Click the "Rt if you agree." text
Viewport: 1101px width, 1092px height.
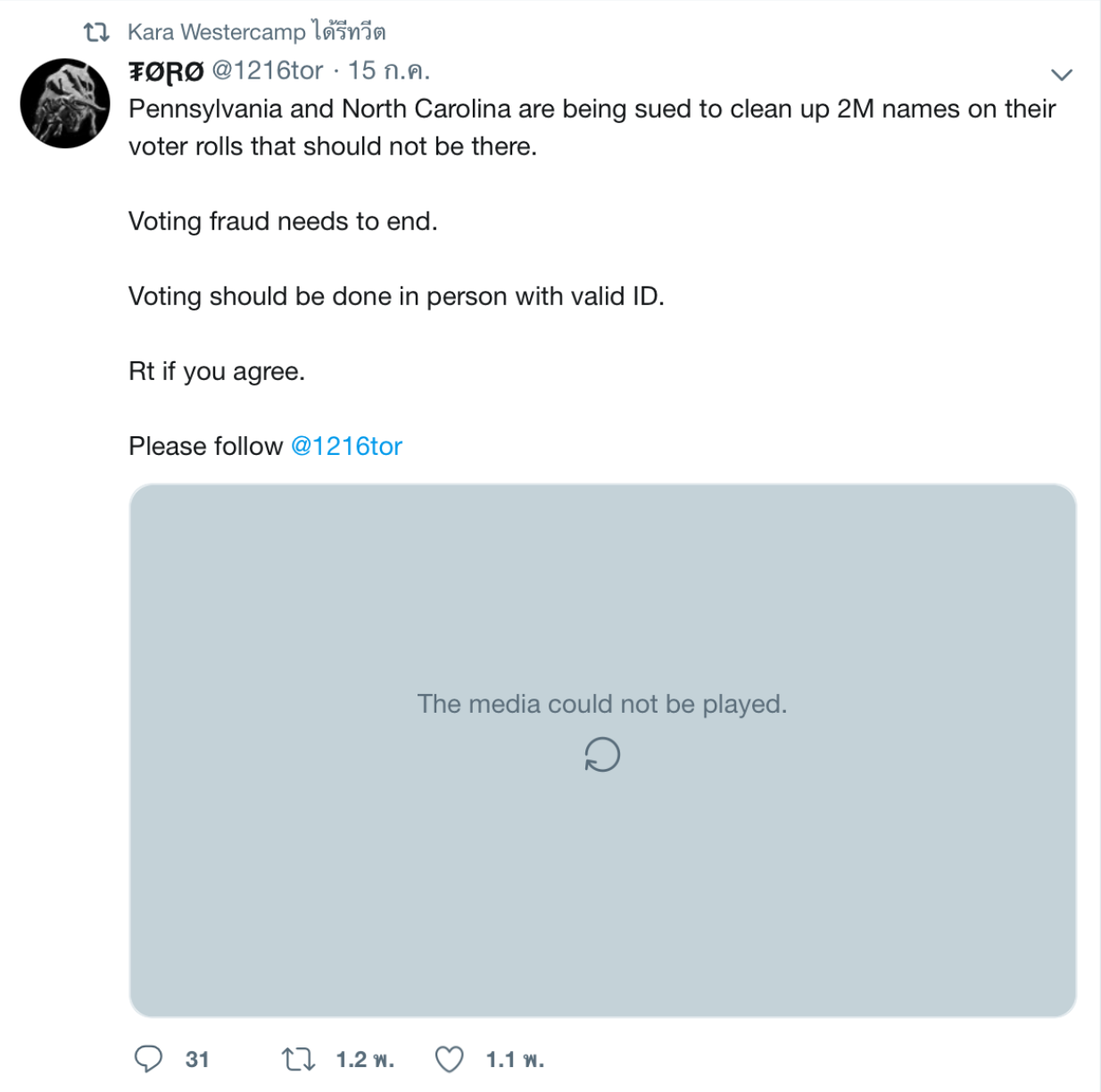pyautogui.click(x=217, y=371)
